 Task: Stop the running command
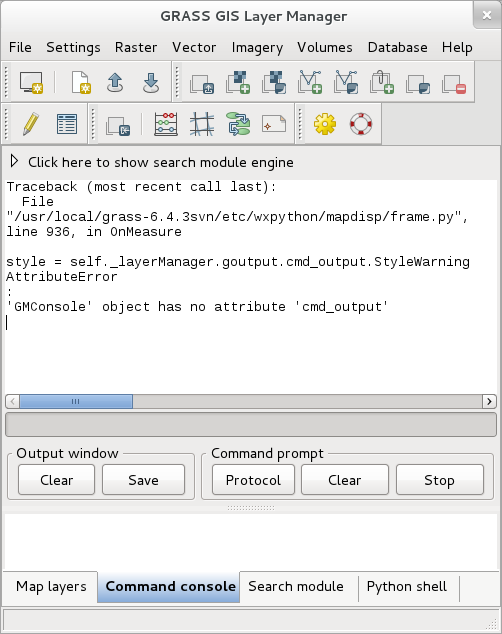point(440,480)
